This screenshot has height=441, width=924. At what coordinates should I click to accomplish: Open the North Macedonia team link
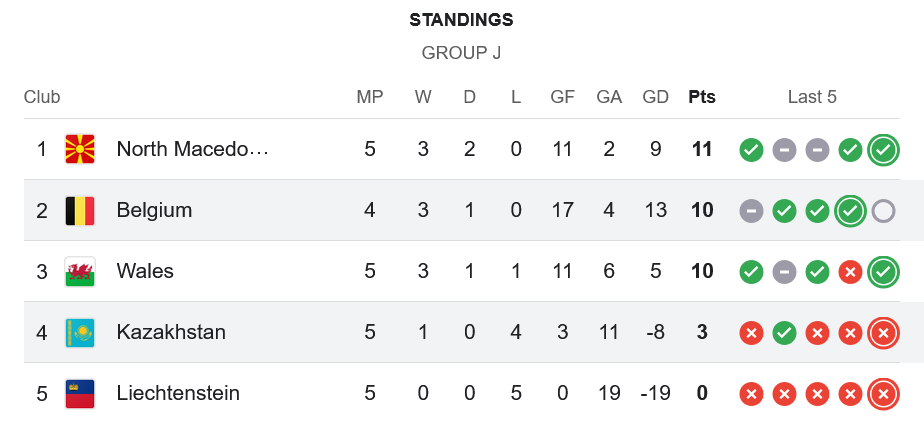tap(192, 149)
